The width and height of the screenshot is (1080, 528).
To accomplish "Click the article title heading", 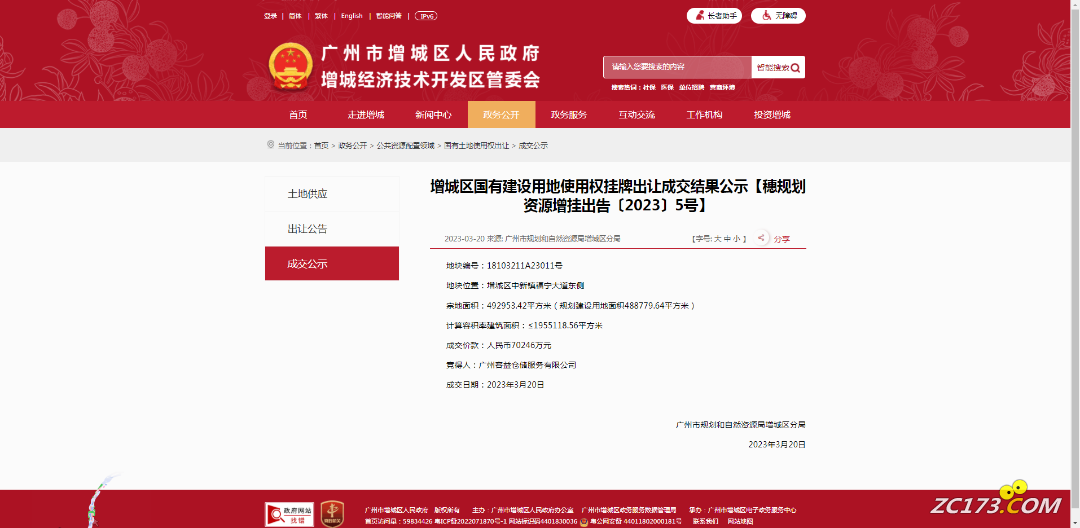I will click(x=618, y=196).
